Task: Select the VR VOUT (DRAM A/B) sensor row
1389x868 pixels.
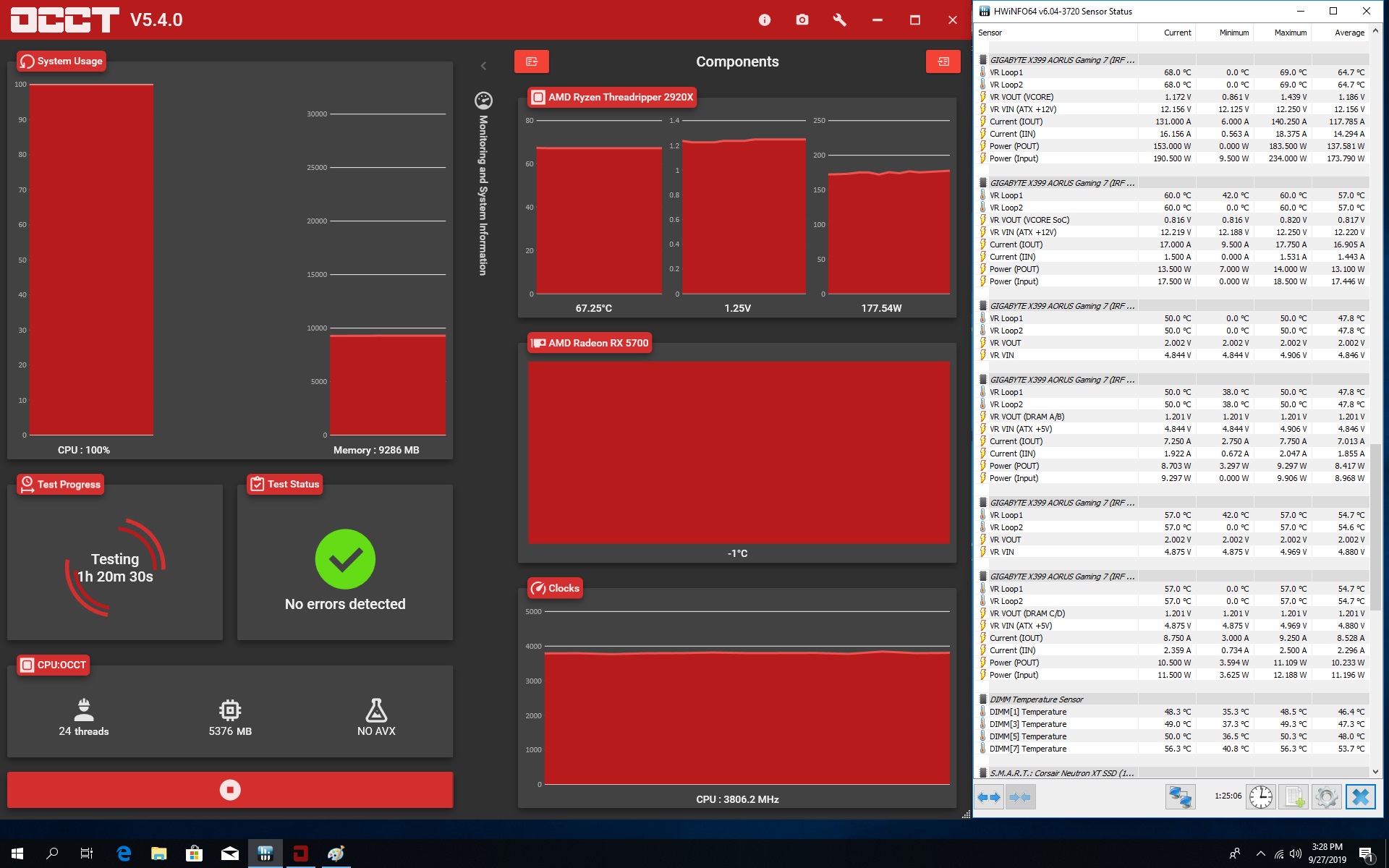Action: 1172,417
